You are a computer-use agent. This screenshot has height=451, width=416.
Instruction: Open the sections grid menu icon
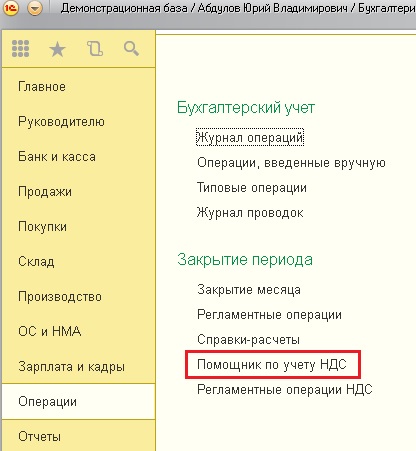[x=20, y=49]
